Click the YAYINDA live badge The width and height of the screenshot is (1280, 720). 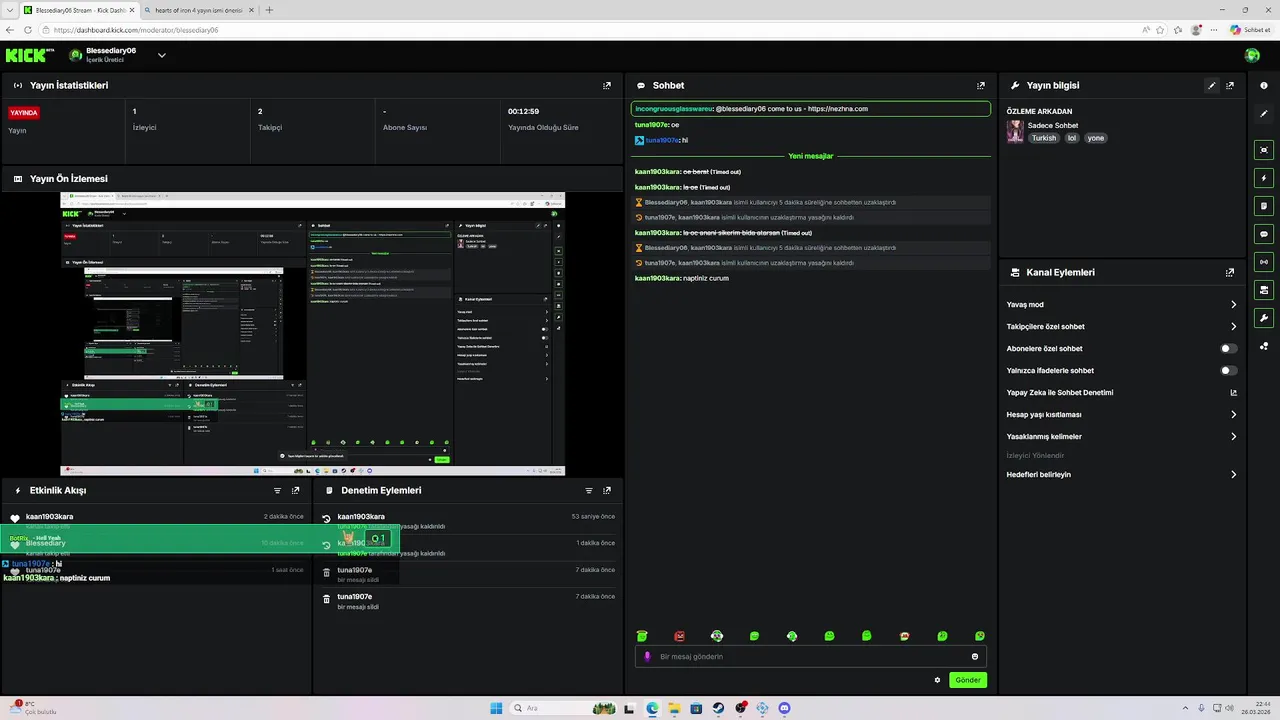coord(23,113)
